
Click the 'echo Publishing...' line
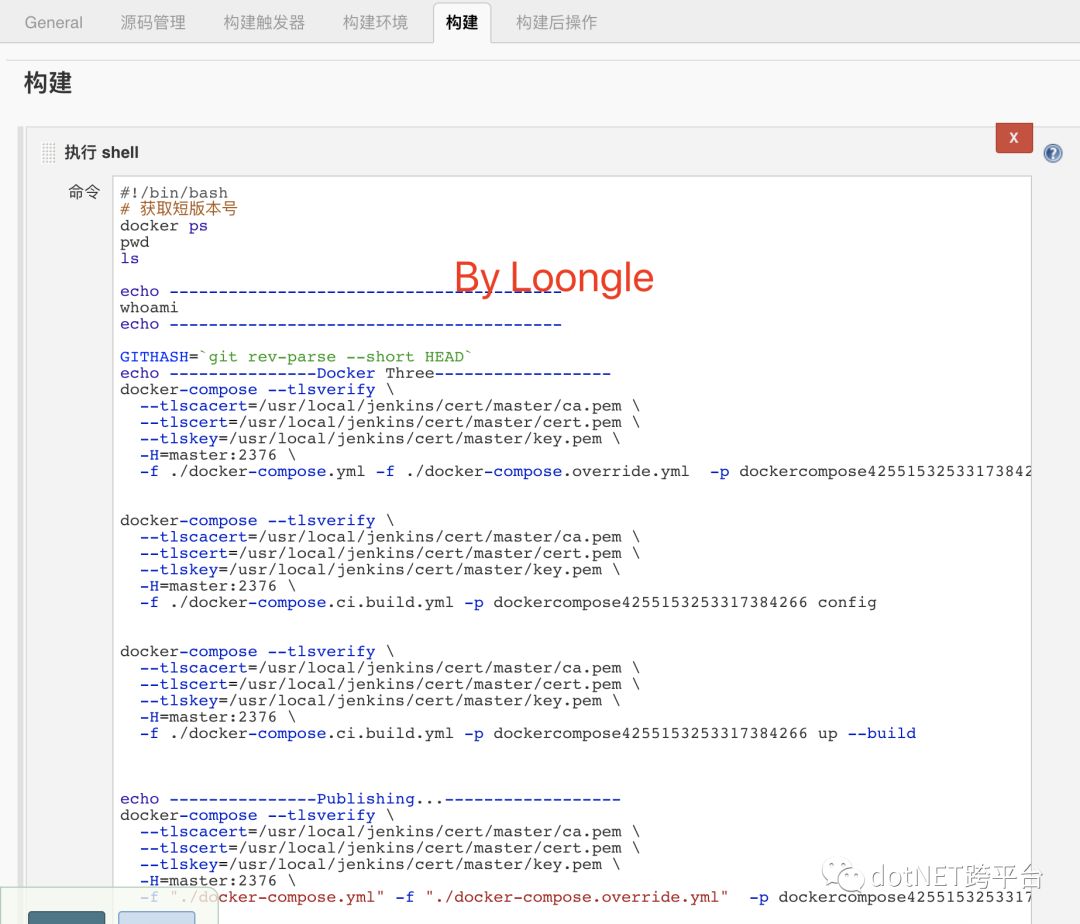370,799
